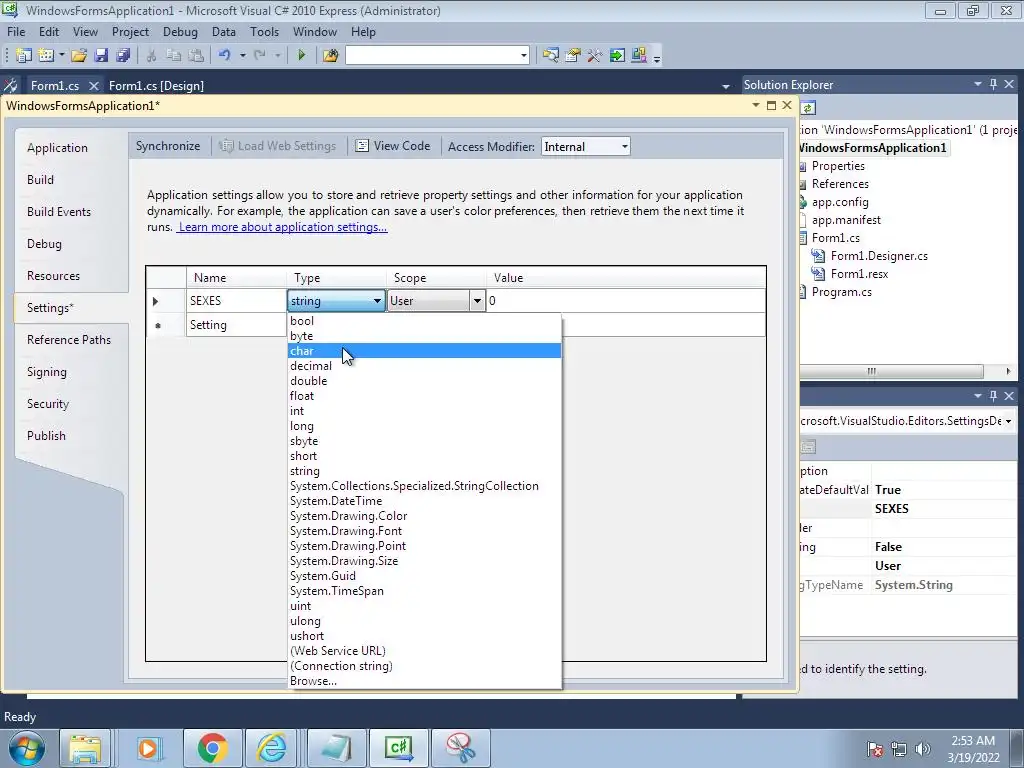Click the New Project toolbar icon
Image resolution: width=1024 pixels, height=768 pixels.
[x=24, y=56]
